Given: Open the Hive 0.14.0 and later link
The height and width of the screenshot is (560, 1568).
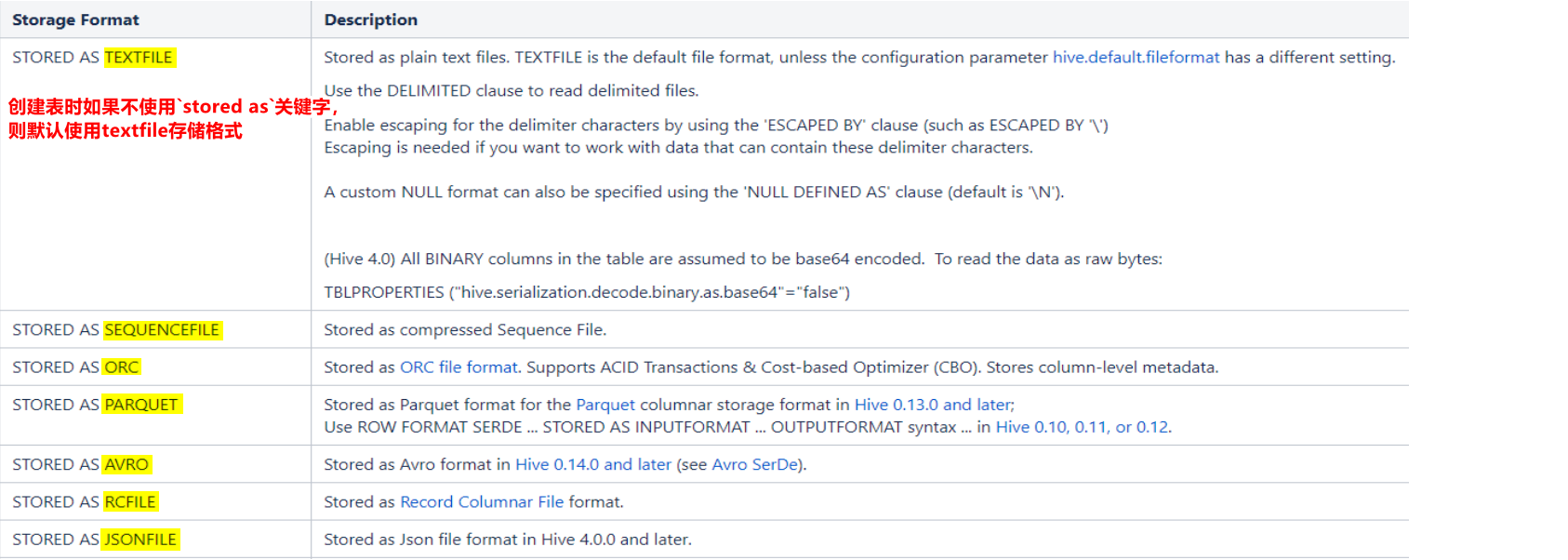Looking at the screenshot, I should click(593, 464).
